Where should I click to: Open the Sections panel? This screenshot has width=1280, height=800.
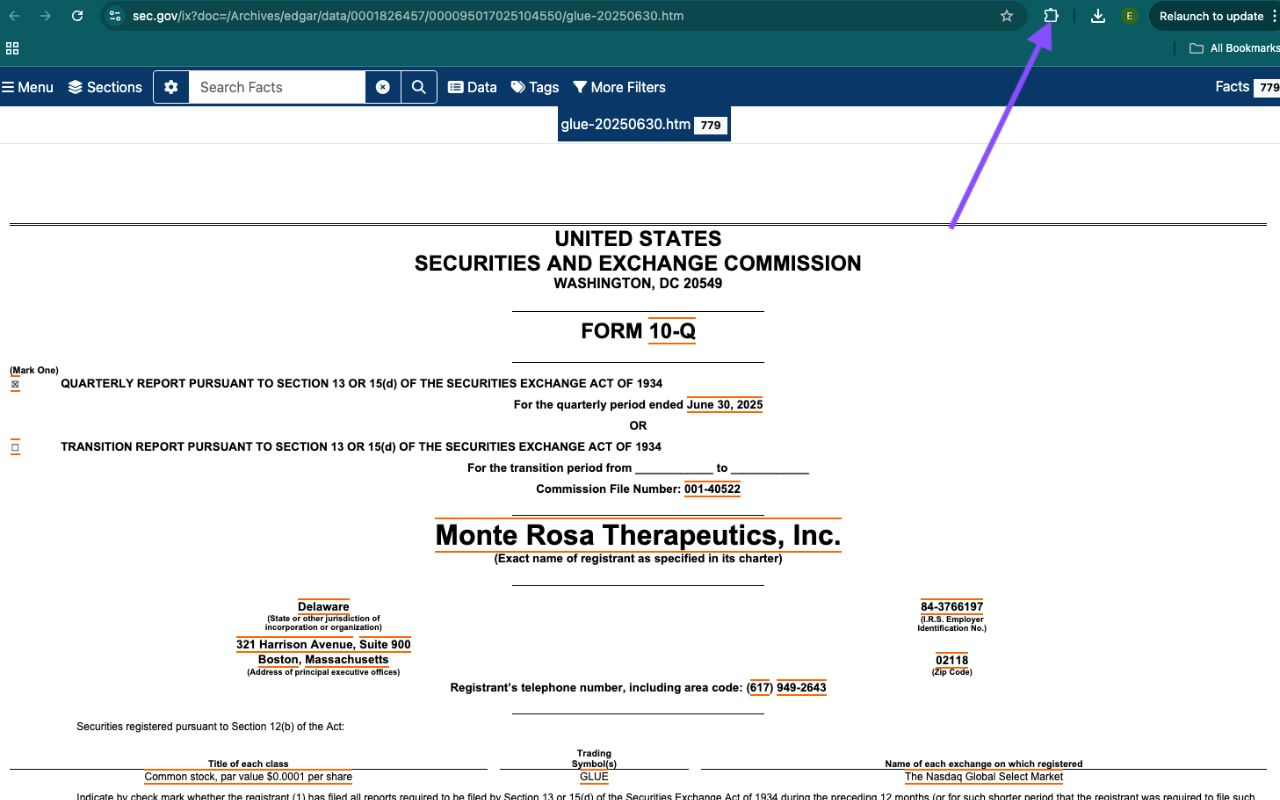[x=105, y=87]
